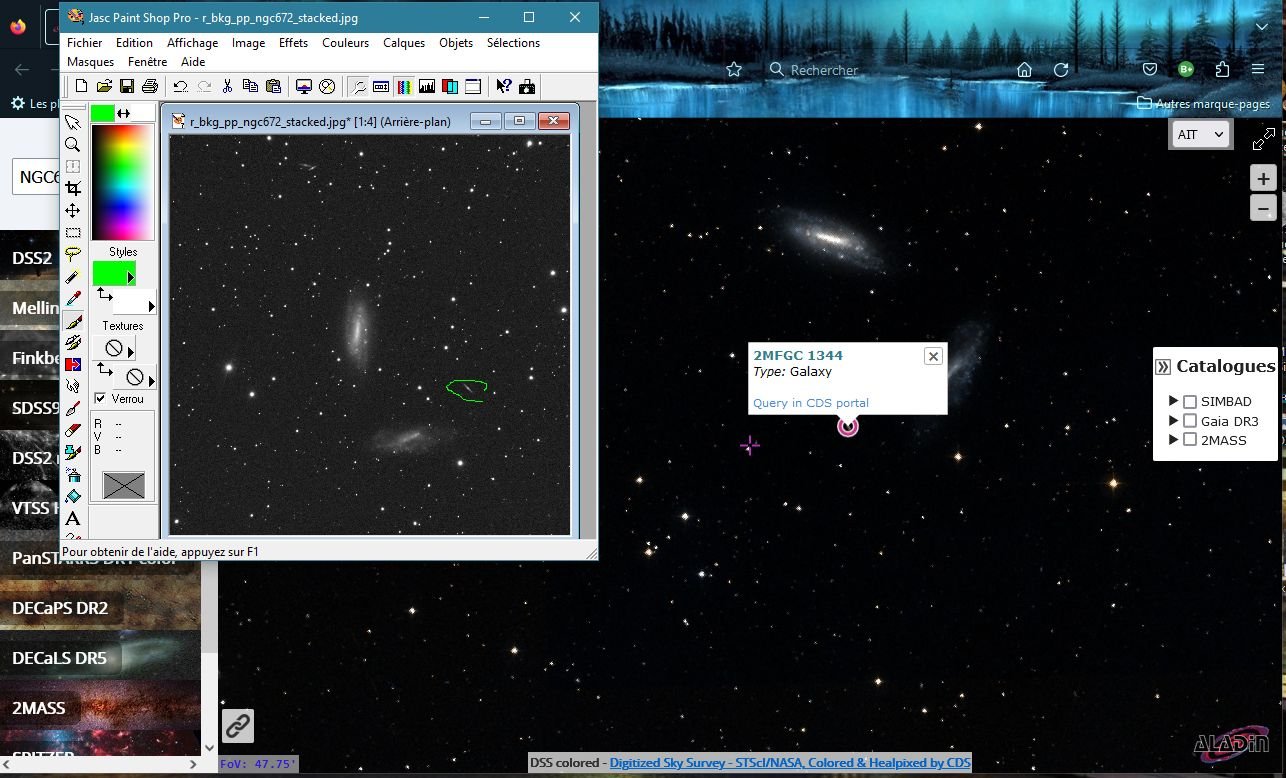Enable the SIMBAD catalogue checkbox

(1190, 402)
